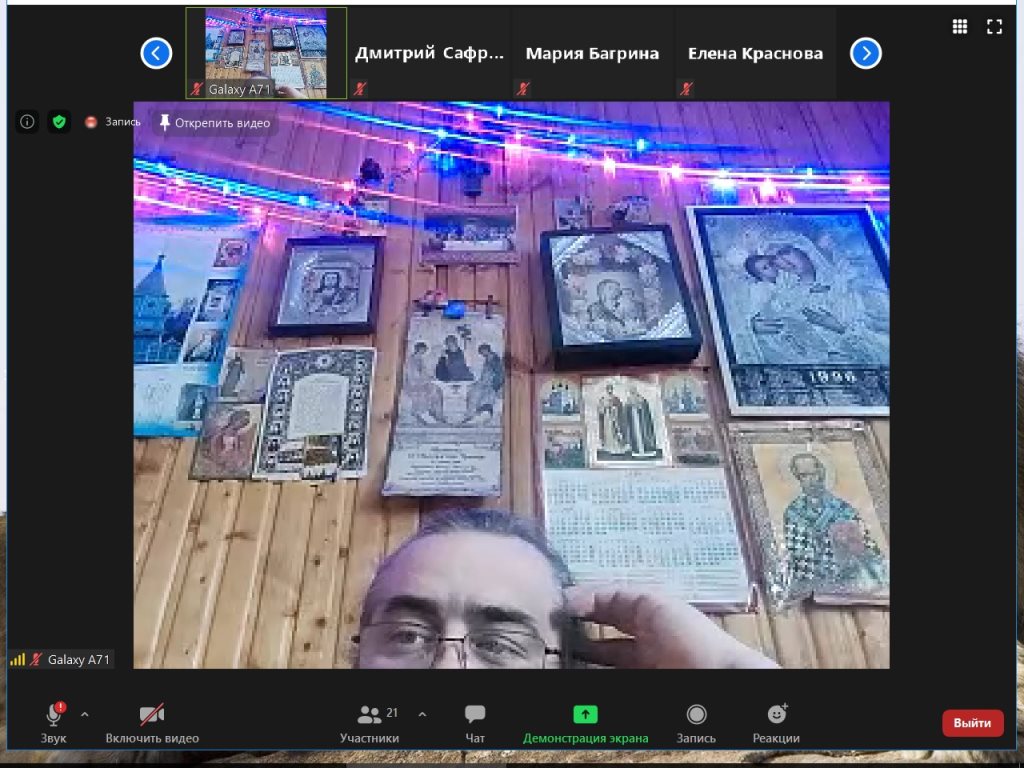Click signal strength bars icon
Image resolution: width=1024 pixels, height=768 pixels.
[18, 660]
